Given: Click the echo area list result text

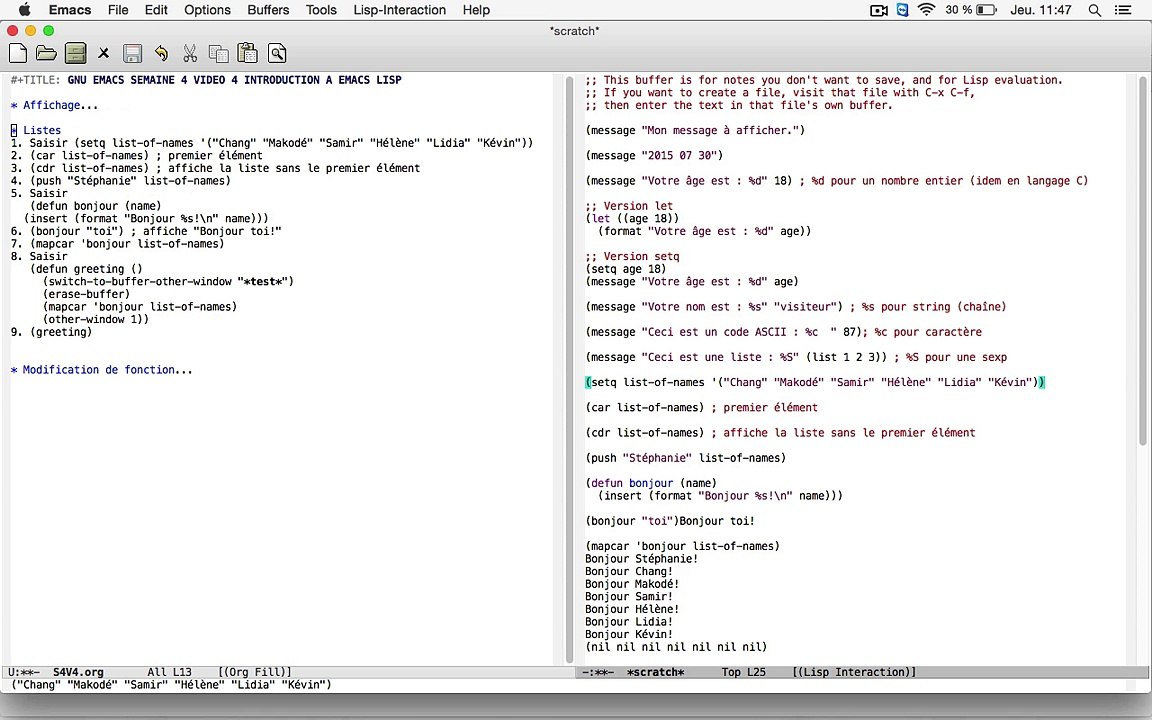Looking at the screenshot, I should (x=171, y=685).
